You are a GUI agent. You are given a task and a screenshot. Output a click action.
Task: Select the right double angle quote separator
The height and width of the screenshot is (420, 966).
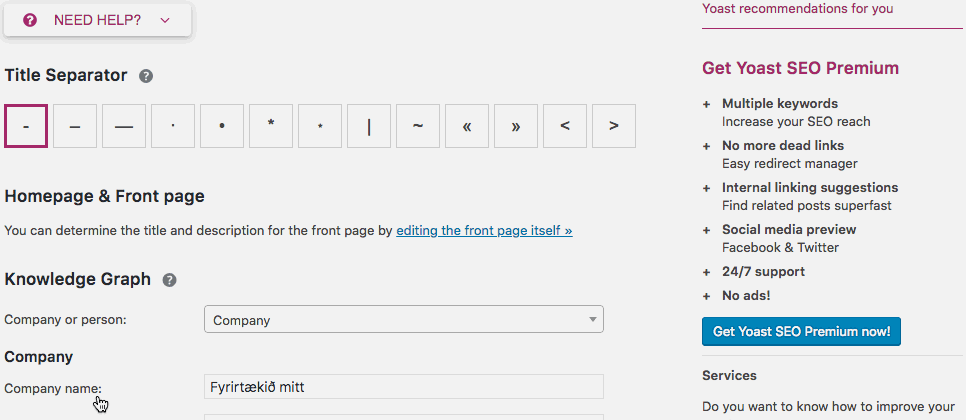point(516,126)
